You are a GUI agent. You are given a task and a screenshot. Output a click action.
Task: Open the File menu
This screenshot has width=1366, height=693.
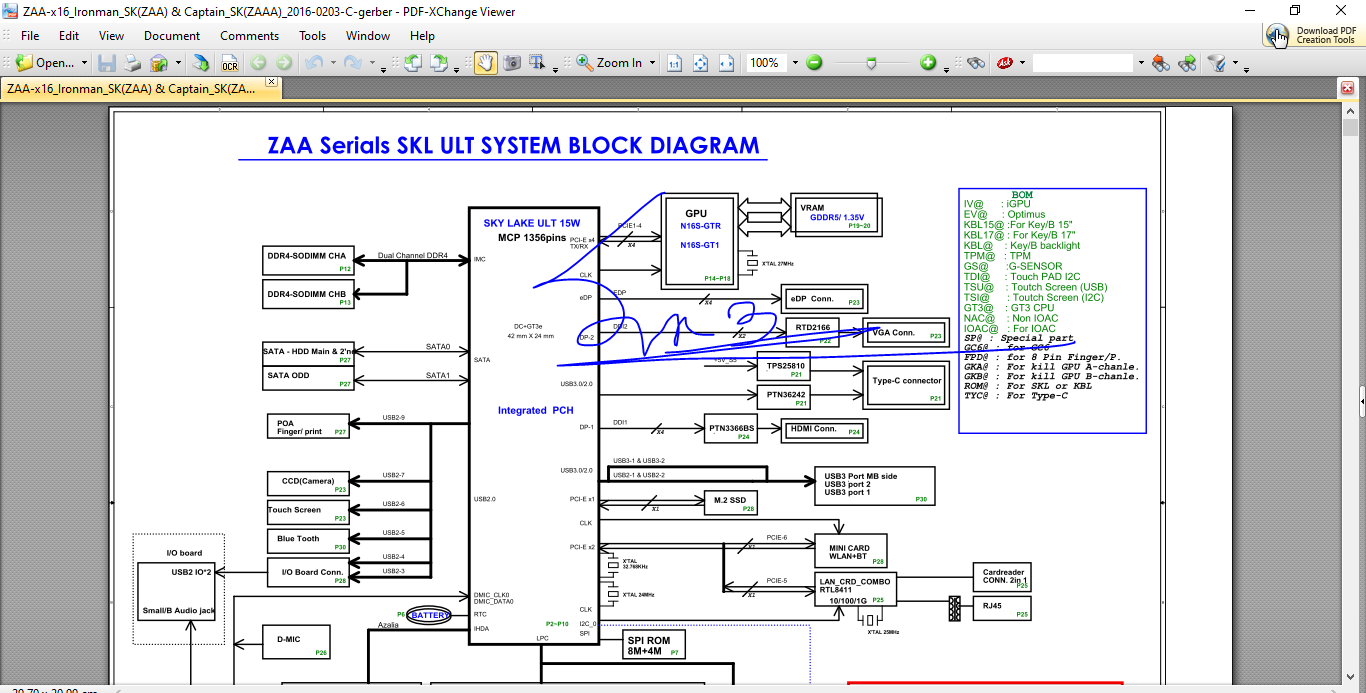click(x=30, y=35)
